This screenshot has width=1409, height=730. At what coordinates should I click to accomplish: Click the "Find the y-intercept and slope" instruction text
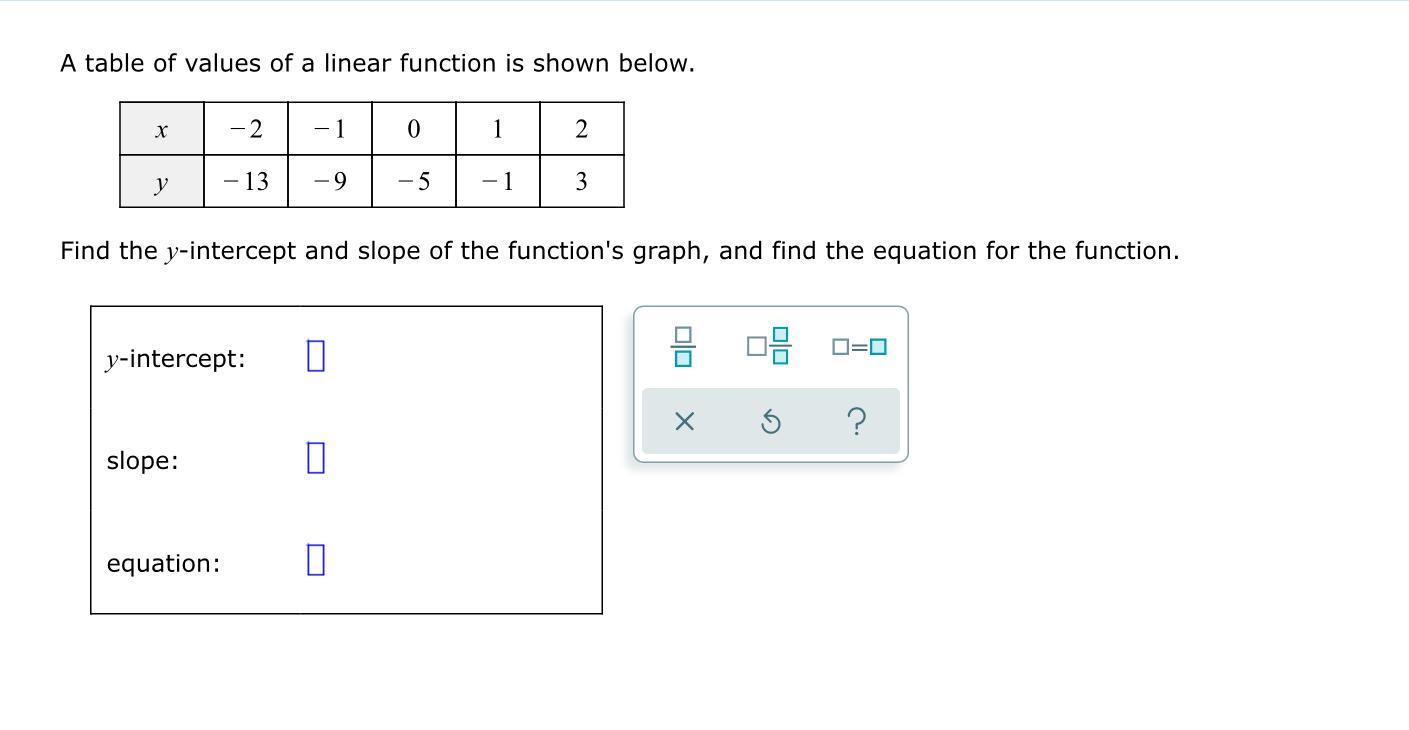click(x=619, y=250)
